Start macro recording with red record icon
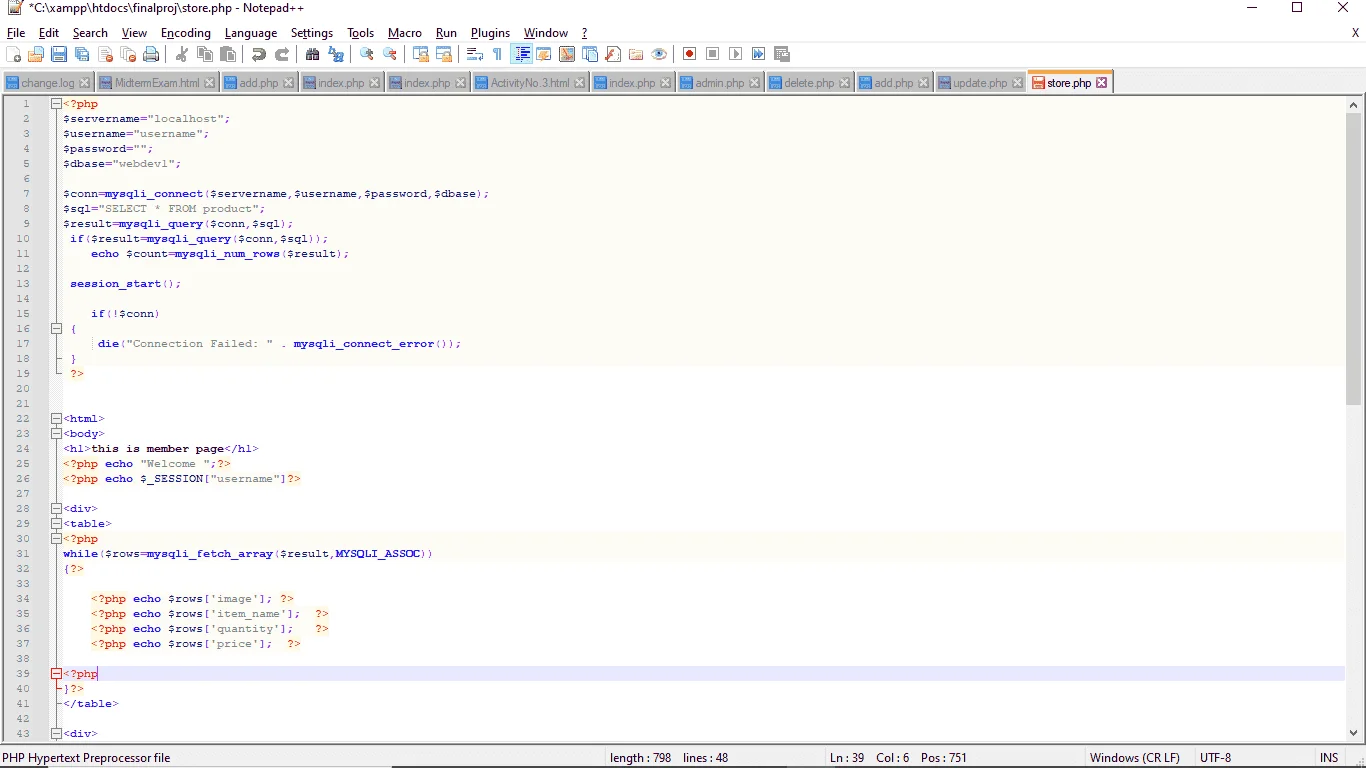This screenshot has width=1366, height=768. tap(689, 54)
